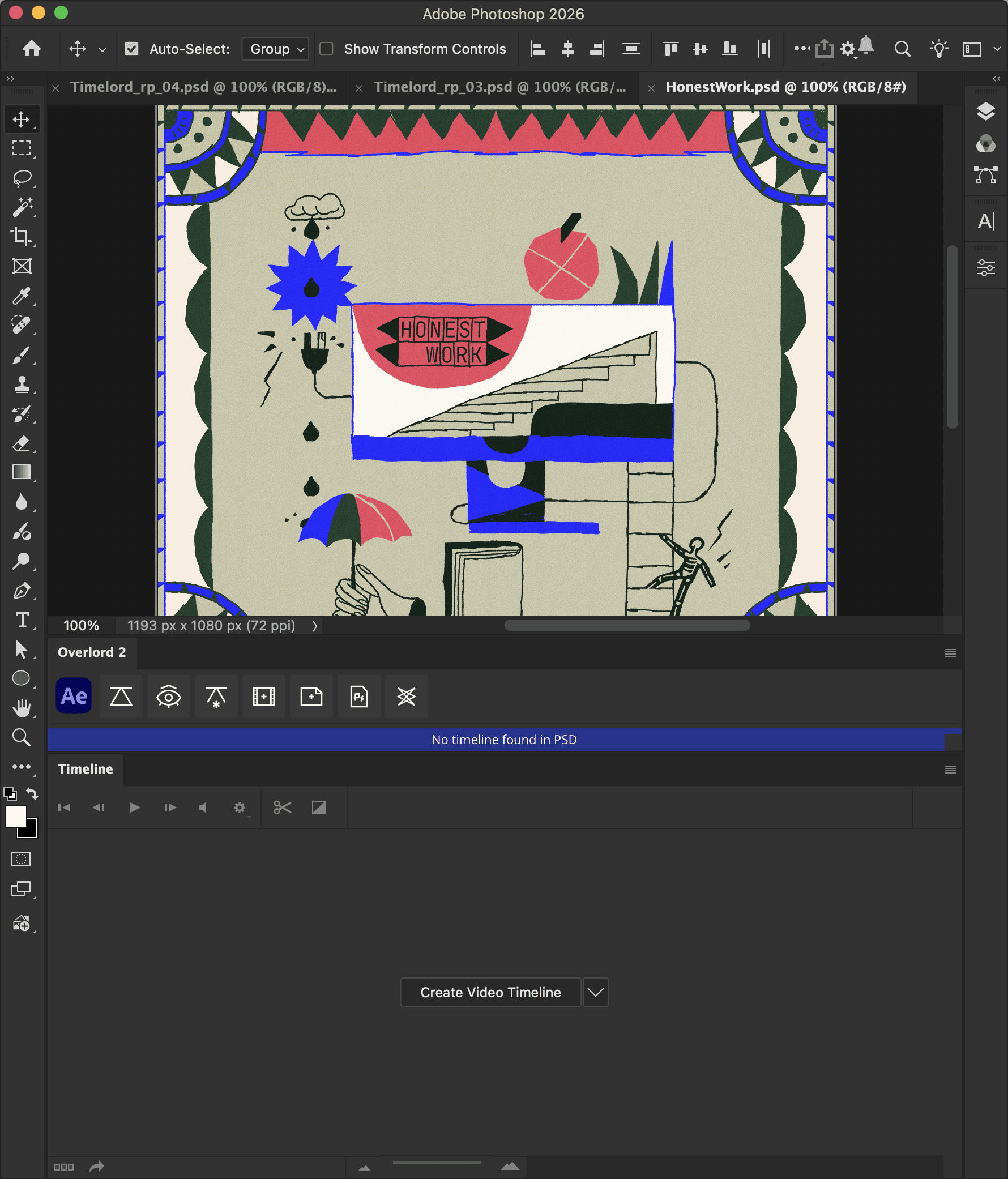Screen dimensions: 1008x1179
Task: Click Create Video Timeline button
Action: [490, 992]
